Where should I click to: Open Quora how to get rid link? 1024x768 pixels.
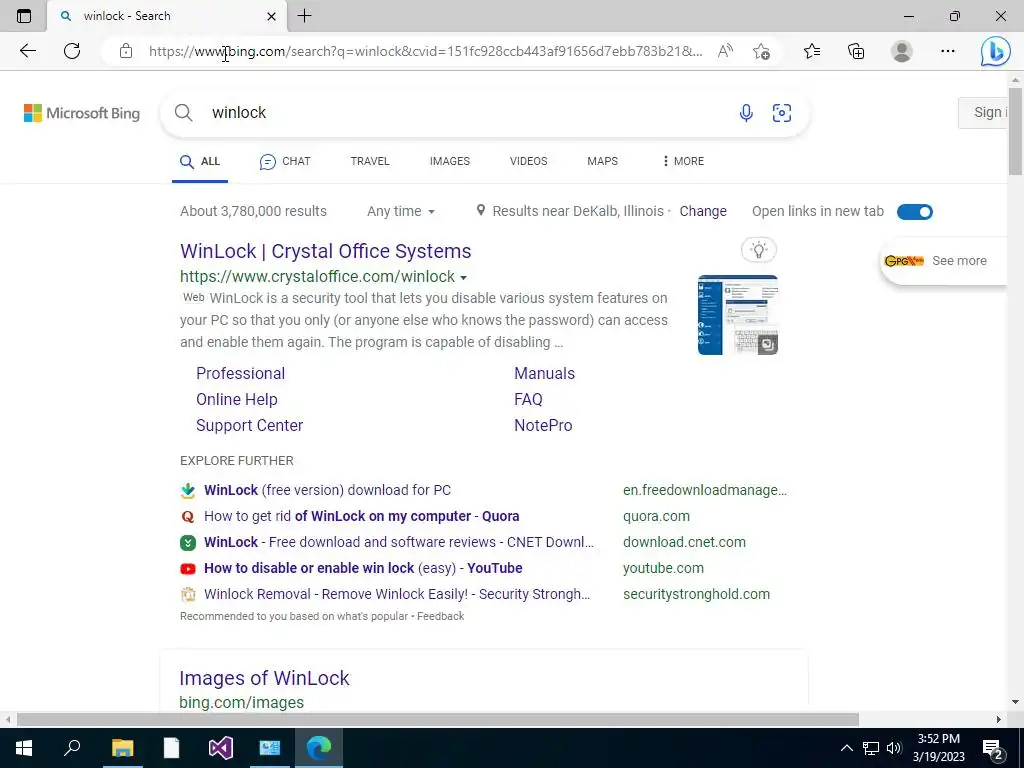361,516
